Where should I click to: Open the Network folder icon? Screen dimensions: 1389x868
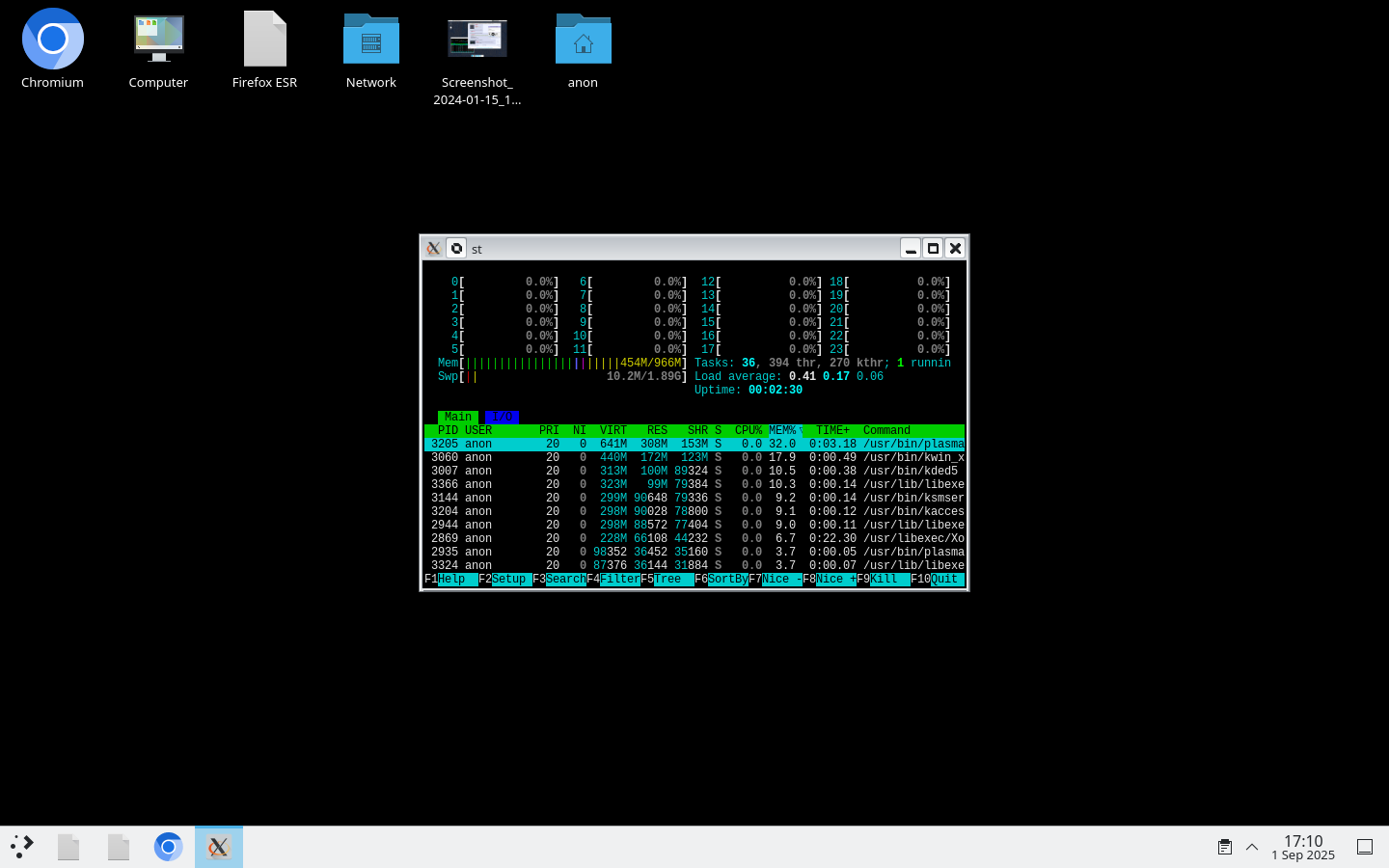[370, 50]
